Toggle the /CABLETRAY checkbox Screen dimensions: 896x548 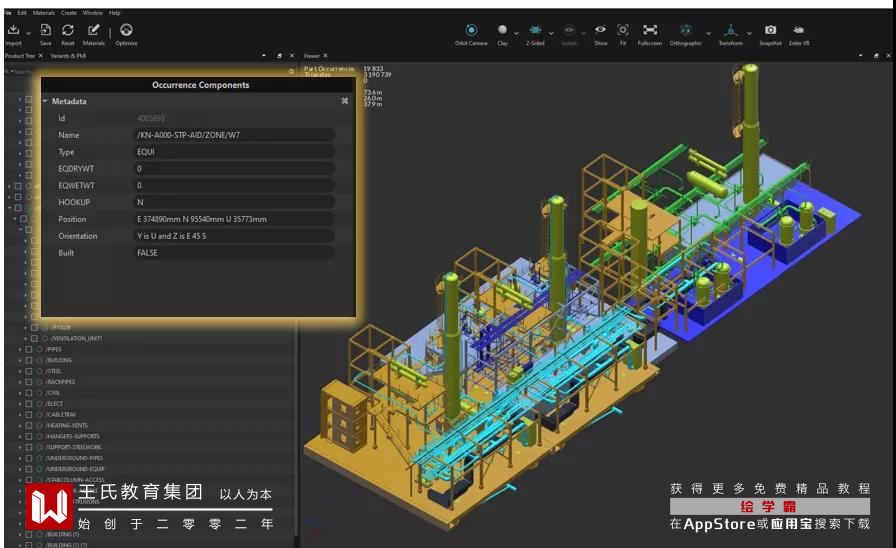(x=29, y=414)
